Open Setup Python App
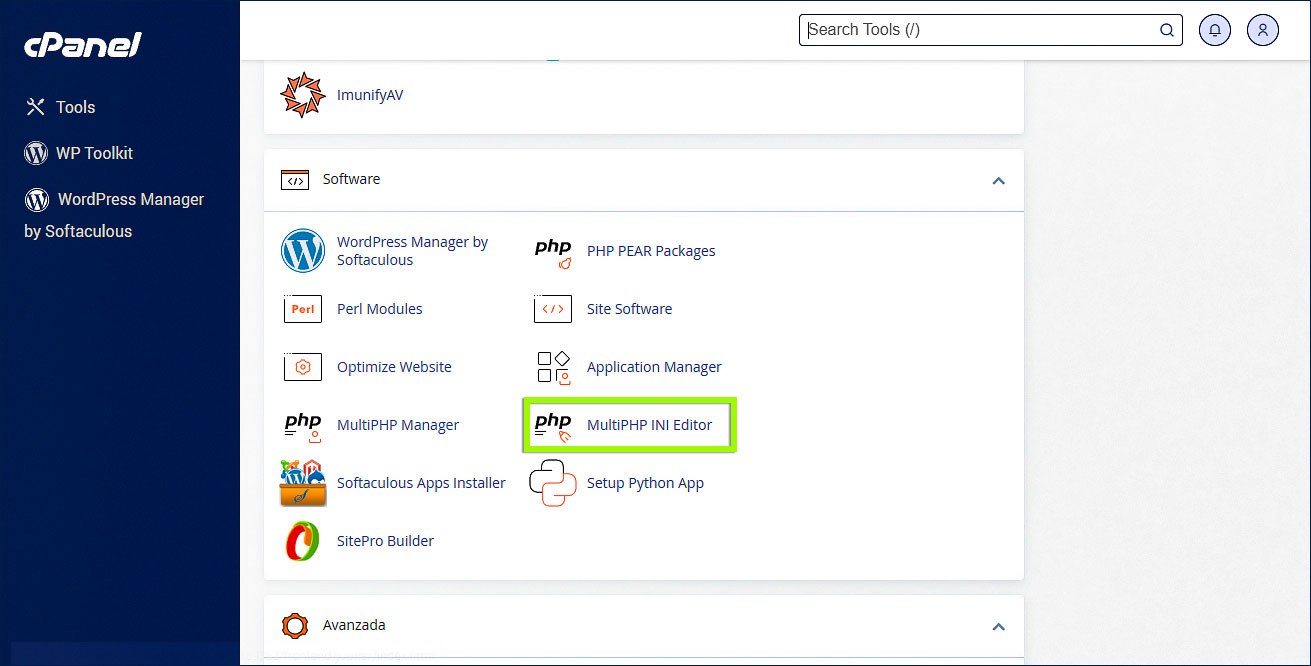Viewport: 1311px width, 666px height. pos(645,482)
